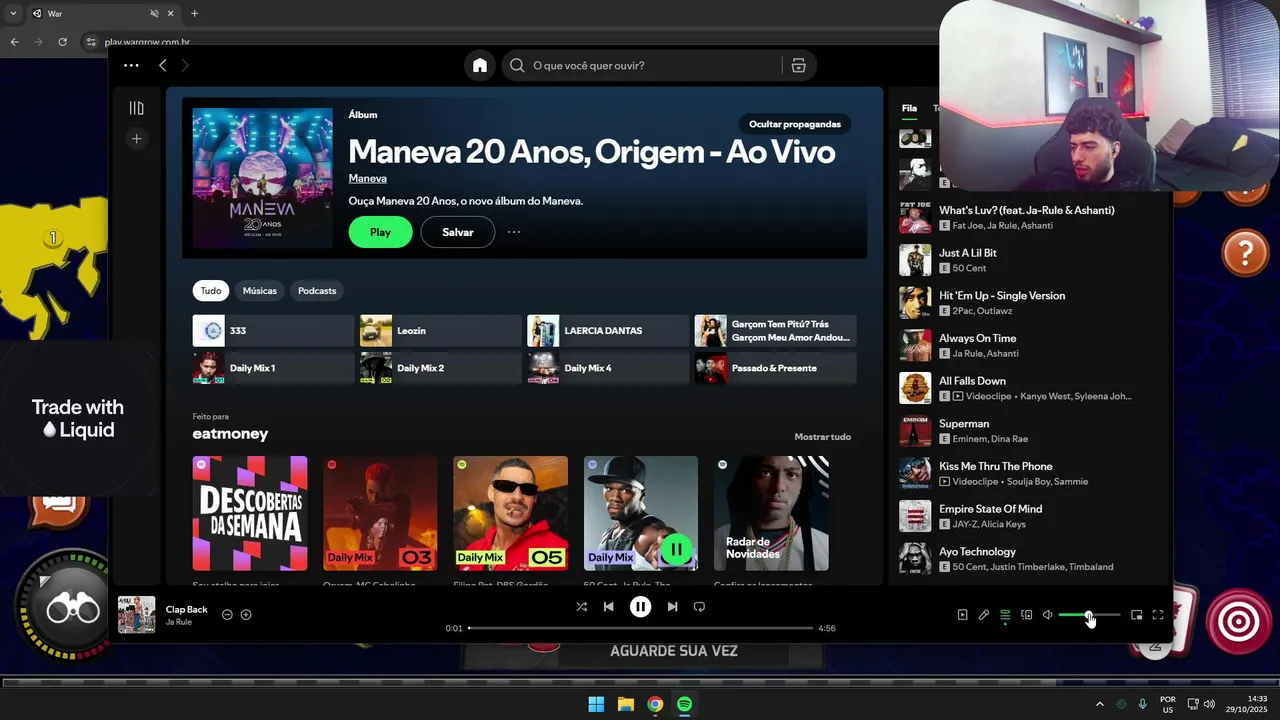Remove Clap Back with the minus icon
This screenshot has height=720, width=1280.
click(x=227, y=614)
